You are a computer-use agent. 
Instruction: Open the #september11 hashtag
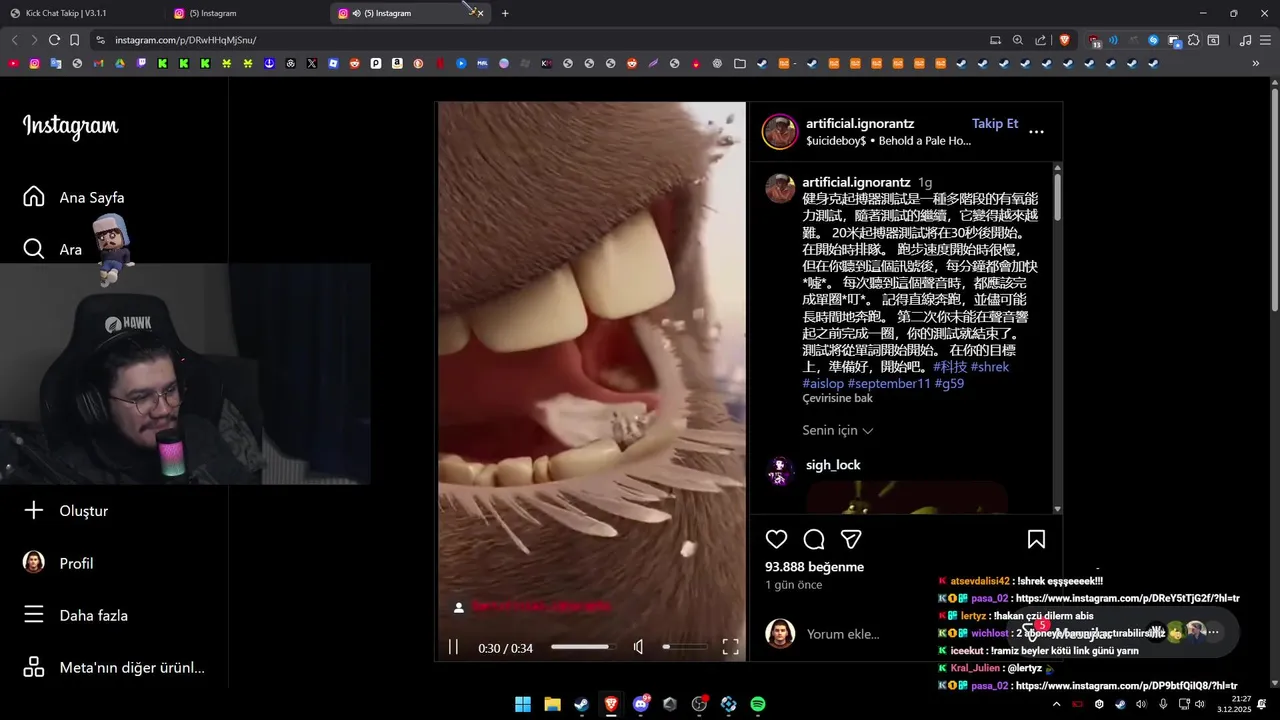tap(888, 383)
